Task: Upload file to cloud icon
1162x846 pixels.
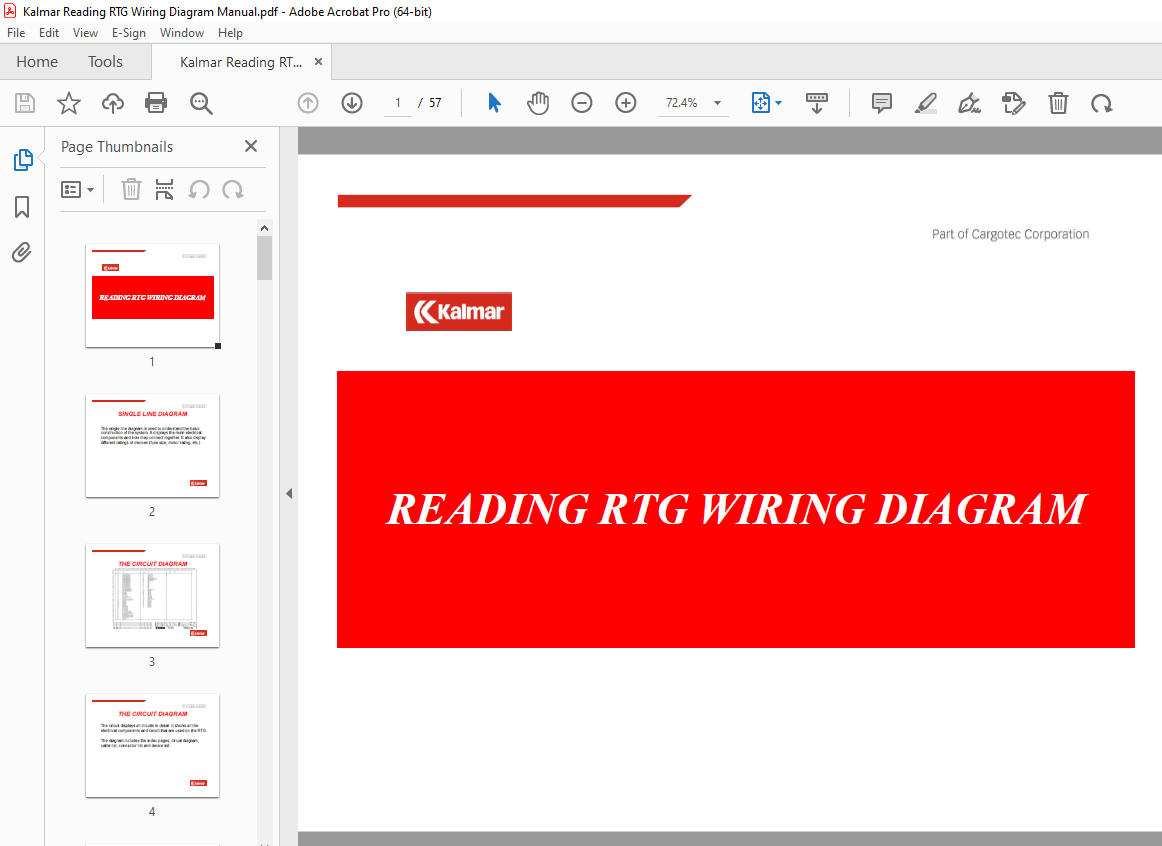Action: pyautogui.click(x=113, y=103)
